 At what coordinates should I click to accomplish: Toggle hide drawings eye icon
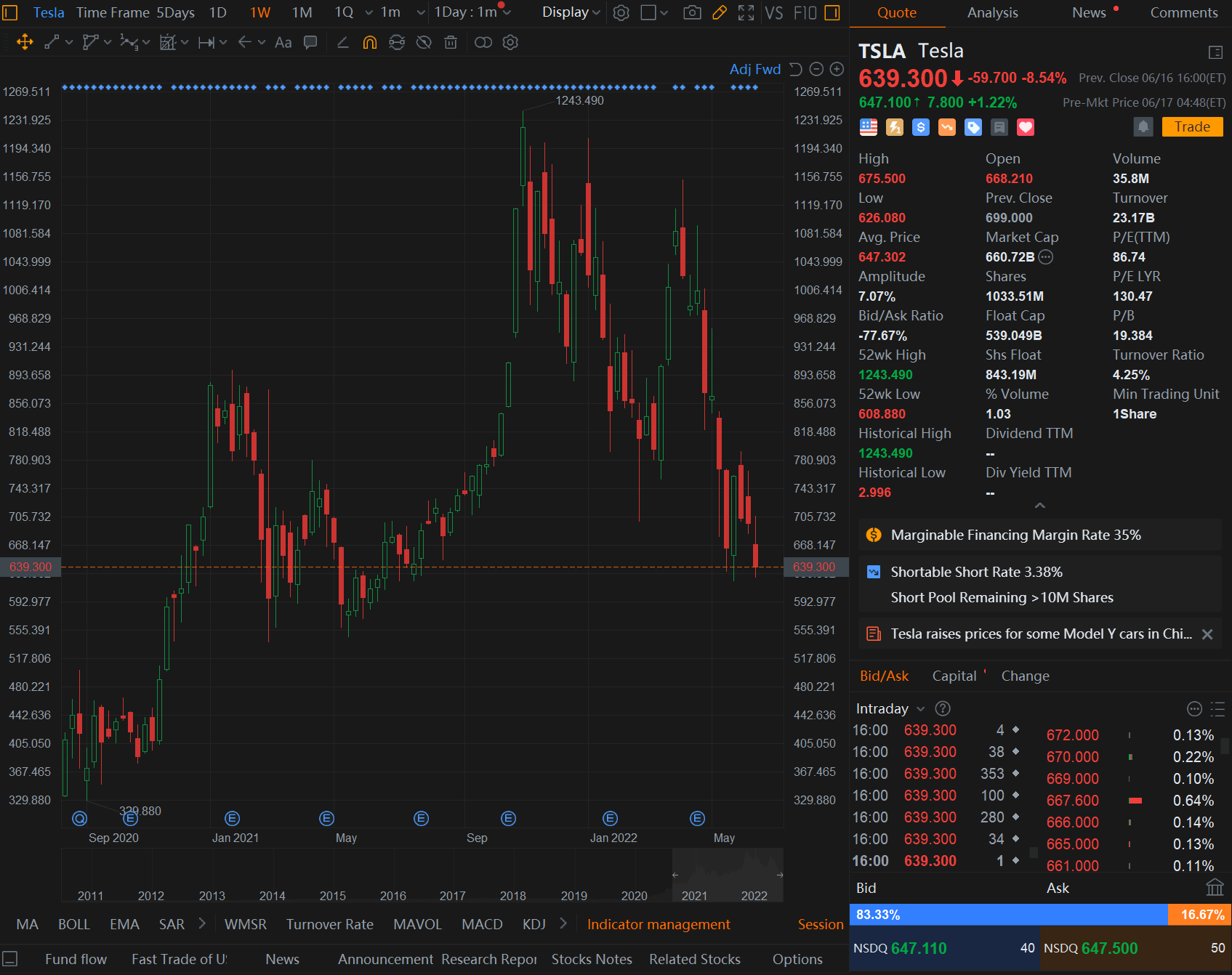[x=424, y=43]
